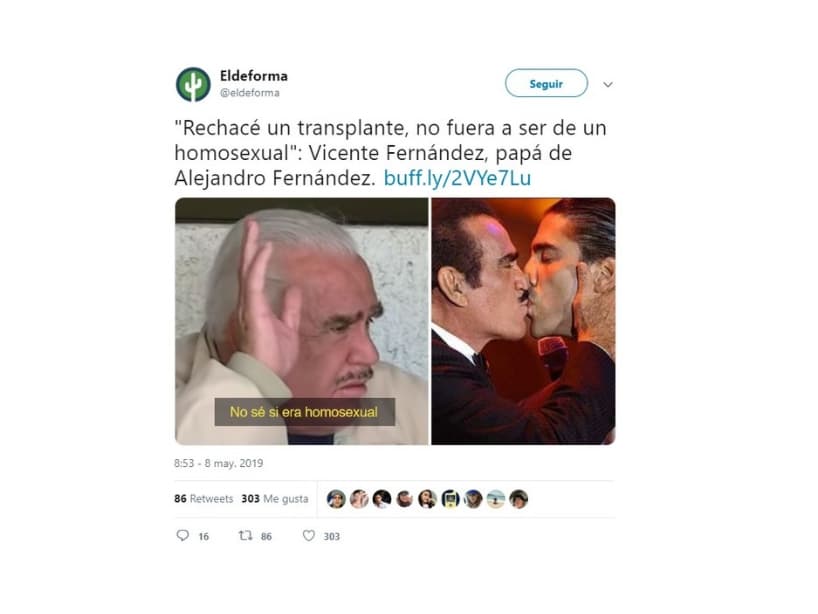
Task: View the 86 Retweets list
Action: pos(203,499)
